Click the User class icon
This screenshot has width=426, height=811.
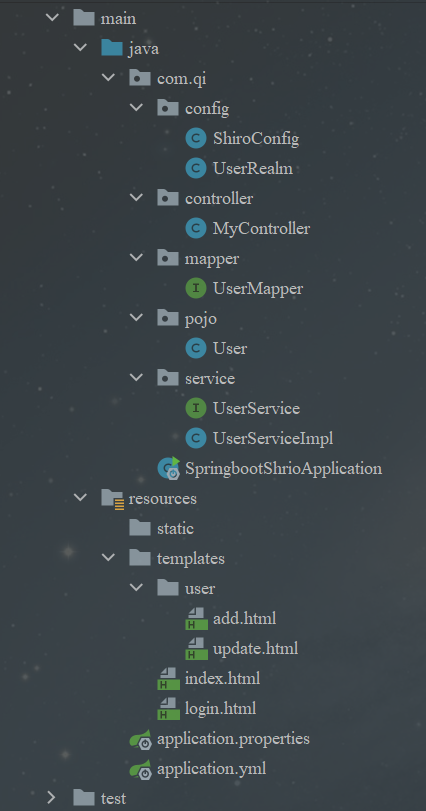tap(195, 348)
